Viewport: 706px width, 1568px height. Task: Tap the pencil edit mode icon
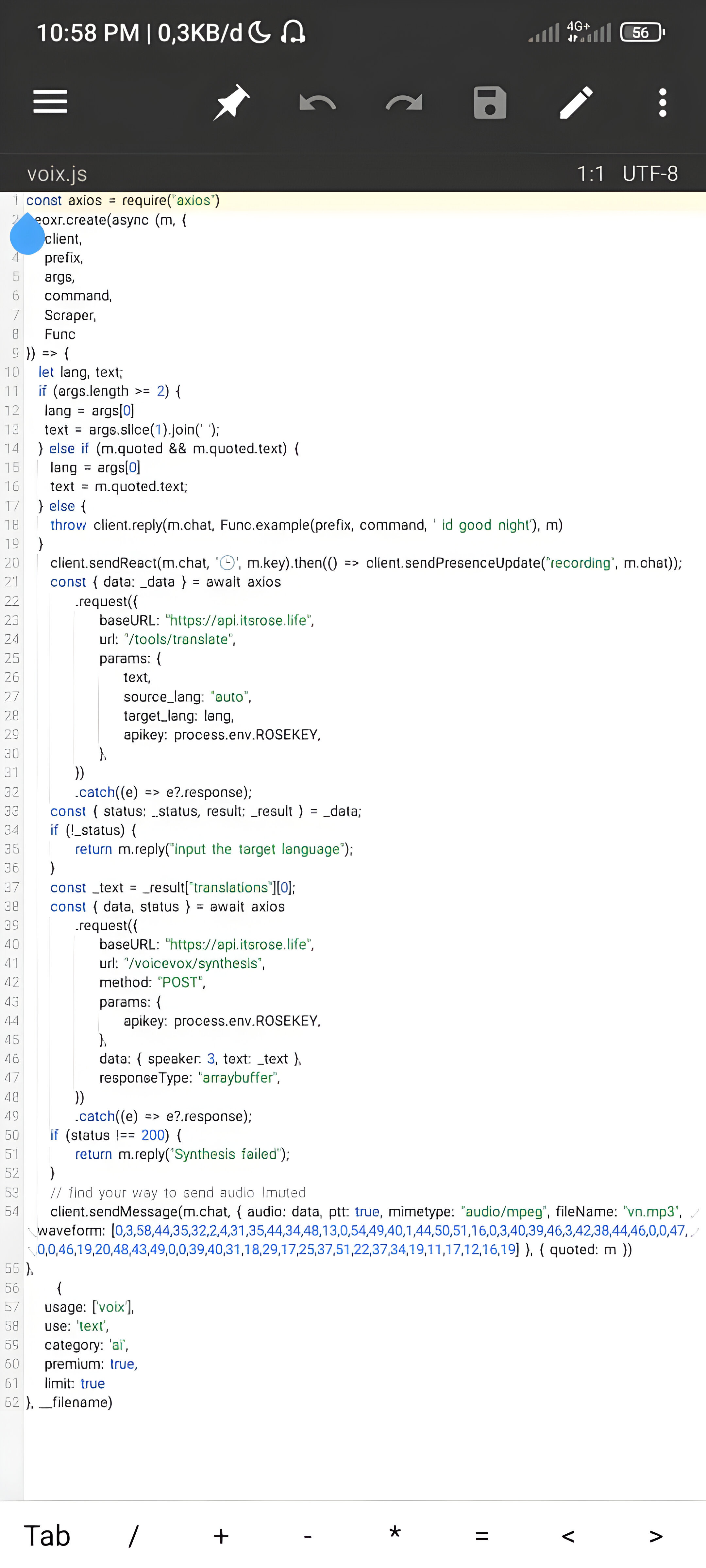(x=576, y=102)
